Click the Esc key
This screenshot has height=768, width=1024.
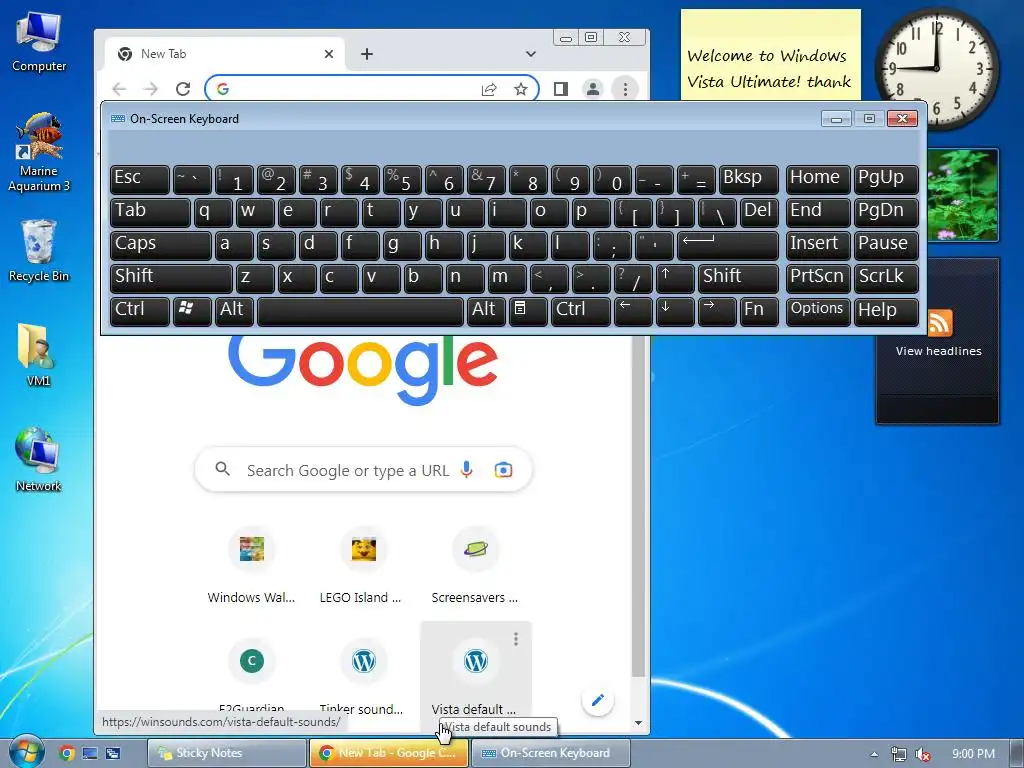coord(140,179)
